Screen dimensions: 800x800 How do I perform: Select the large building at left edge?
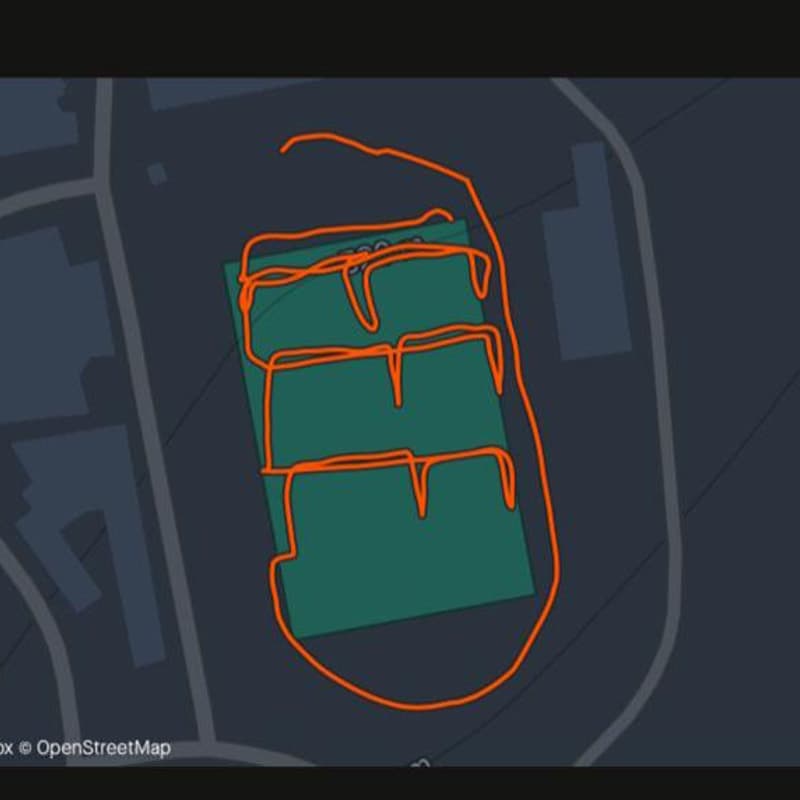51,327
